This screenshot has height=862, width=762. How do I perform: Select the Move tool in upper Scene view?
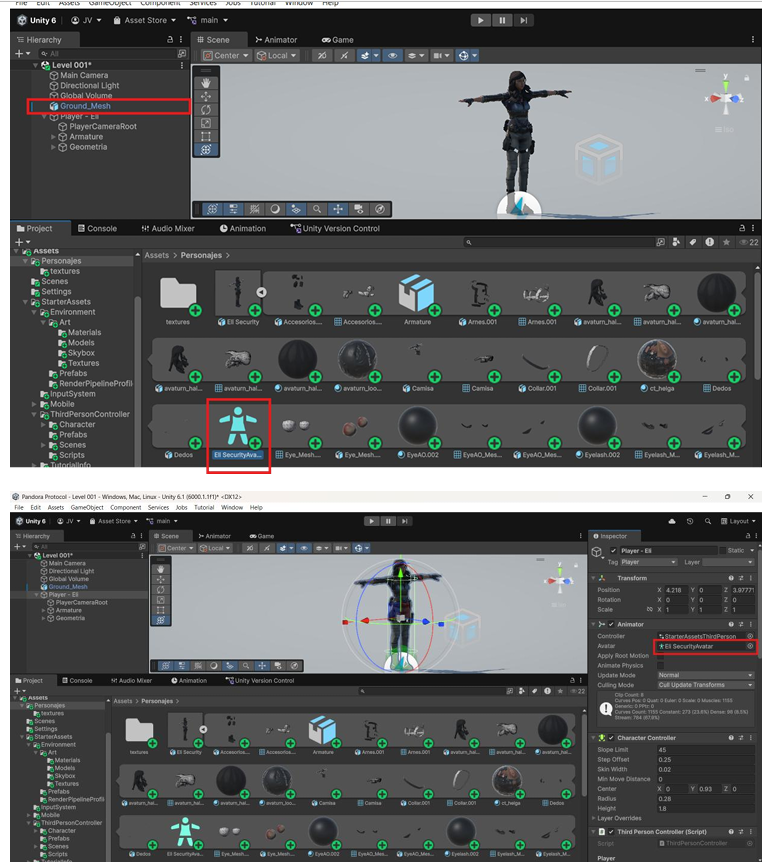click(x=206, y=97)
